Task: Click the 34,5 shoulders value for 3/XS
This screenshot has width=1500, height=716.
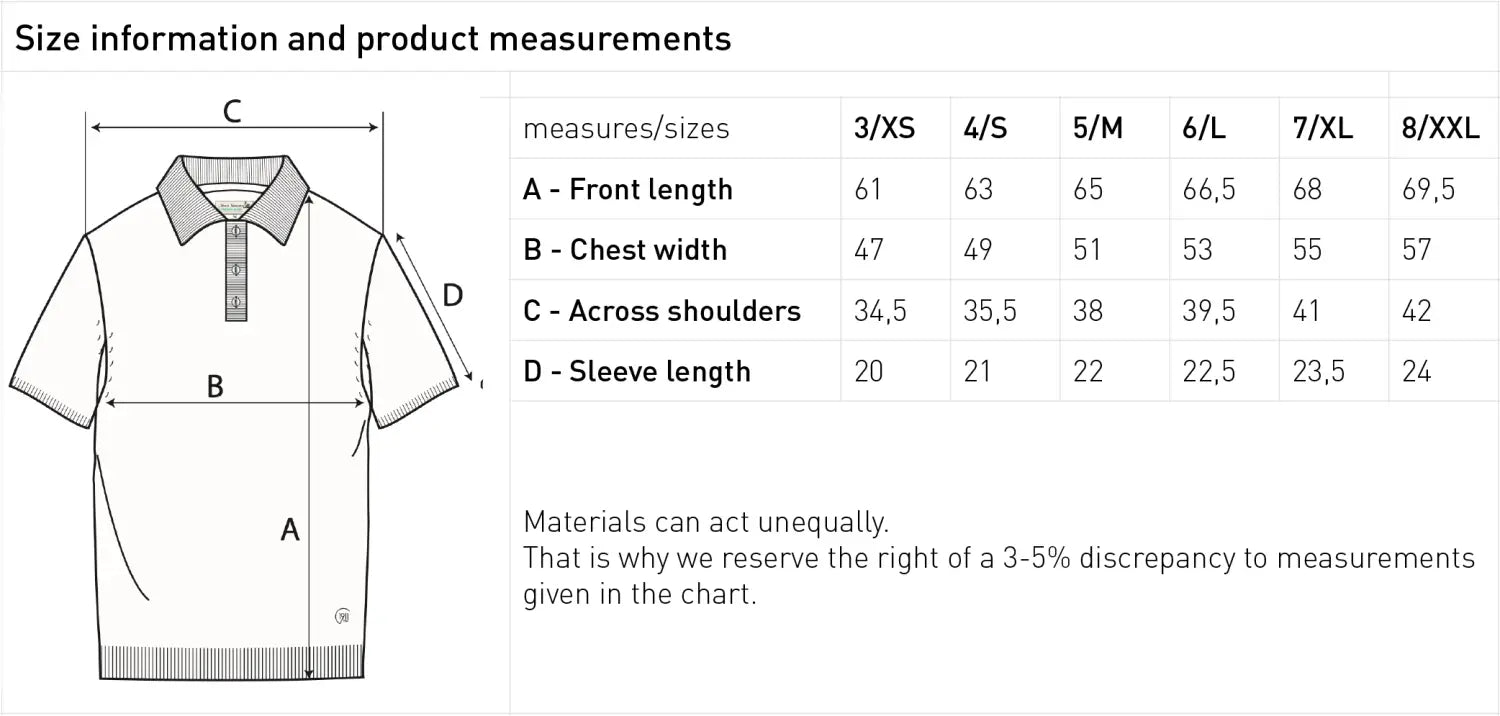Action: [x=880, y=311]
